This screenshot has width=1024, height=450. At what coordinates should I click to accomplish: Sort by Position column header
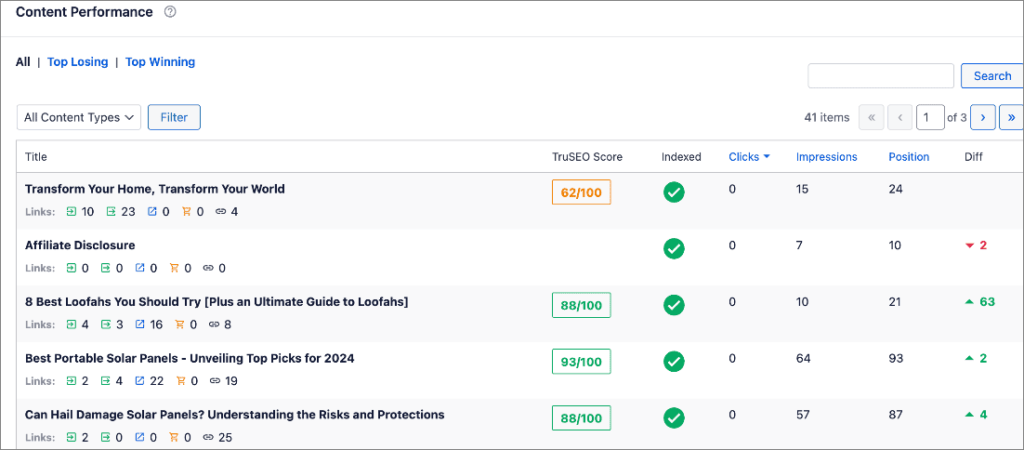tap(908, 157)
